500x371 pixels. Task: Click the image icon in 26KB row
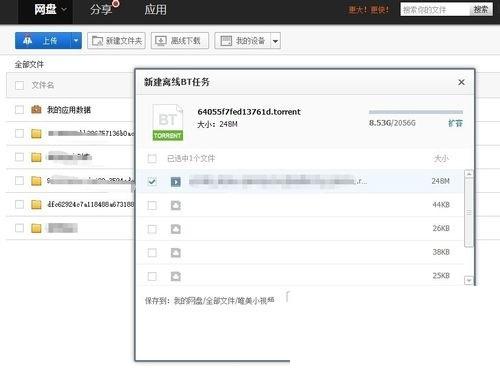pos(176,229)
